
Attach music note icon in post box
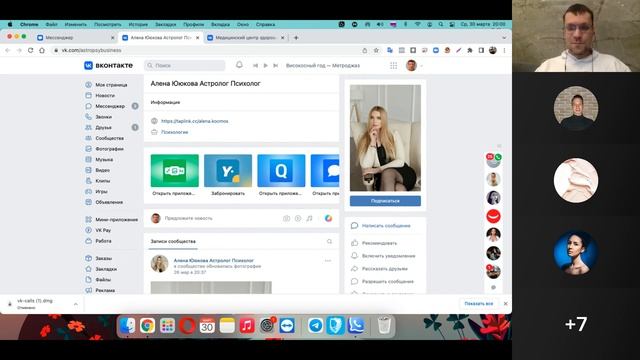(309, 218)
